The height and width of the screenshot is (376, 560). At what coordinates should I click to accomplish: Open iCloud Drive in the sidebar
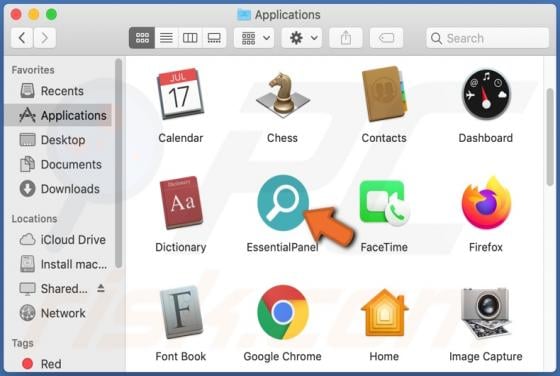click(59, 240)
